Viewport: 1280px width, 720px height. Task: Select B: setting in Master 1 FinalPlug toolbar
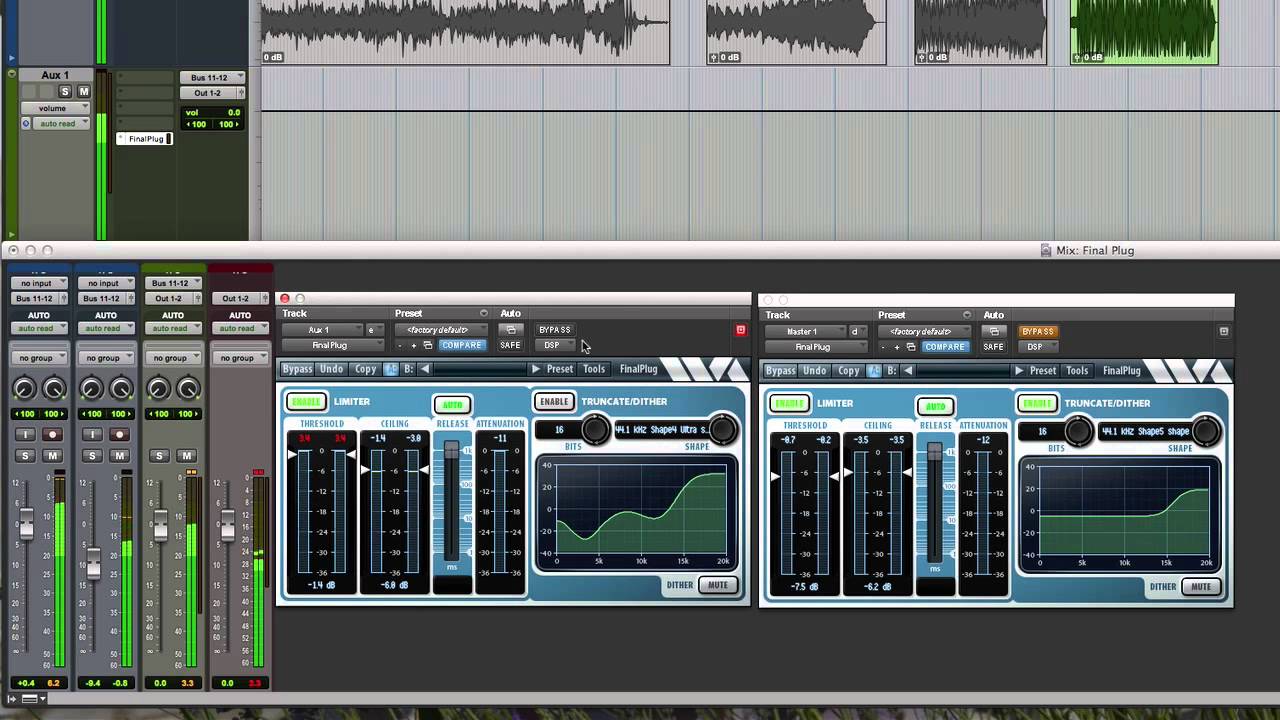891,370
